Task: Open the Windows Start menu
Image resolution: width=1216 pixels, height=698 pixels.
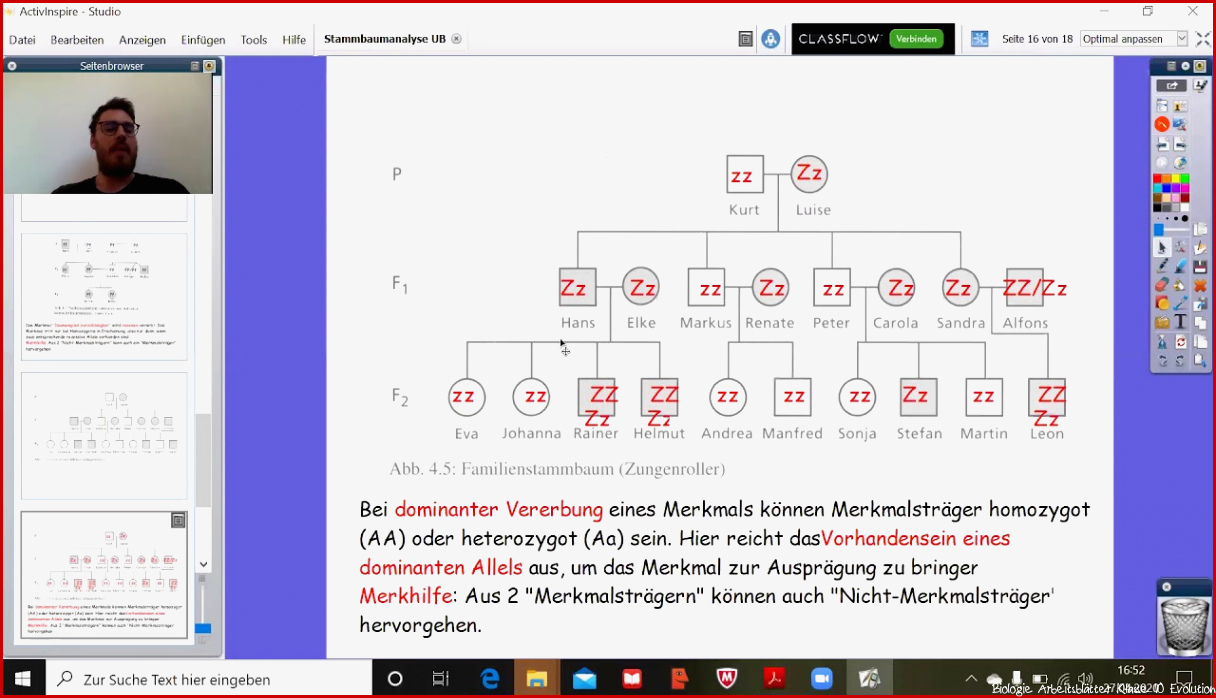Action: coord(22,679)
